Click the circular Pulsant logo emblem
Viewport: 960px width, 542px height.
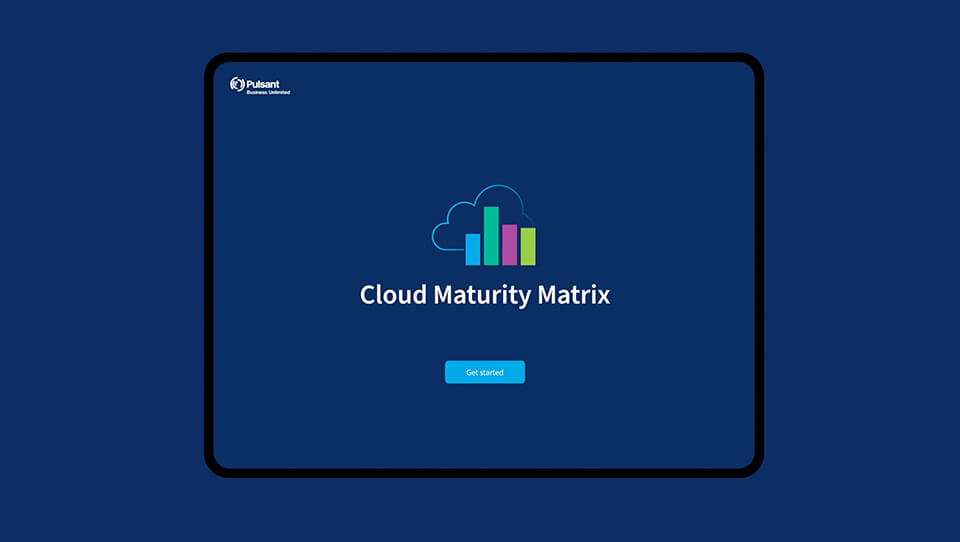237,85
